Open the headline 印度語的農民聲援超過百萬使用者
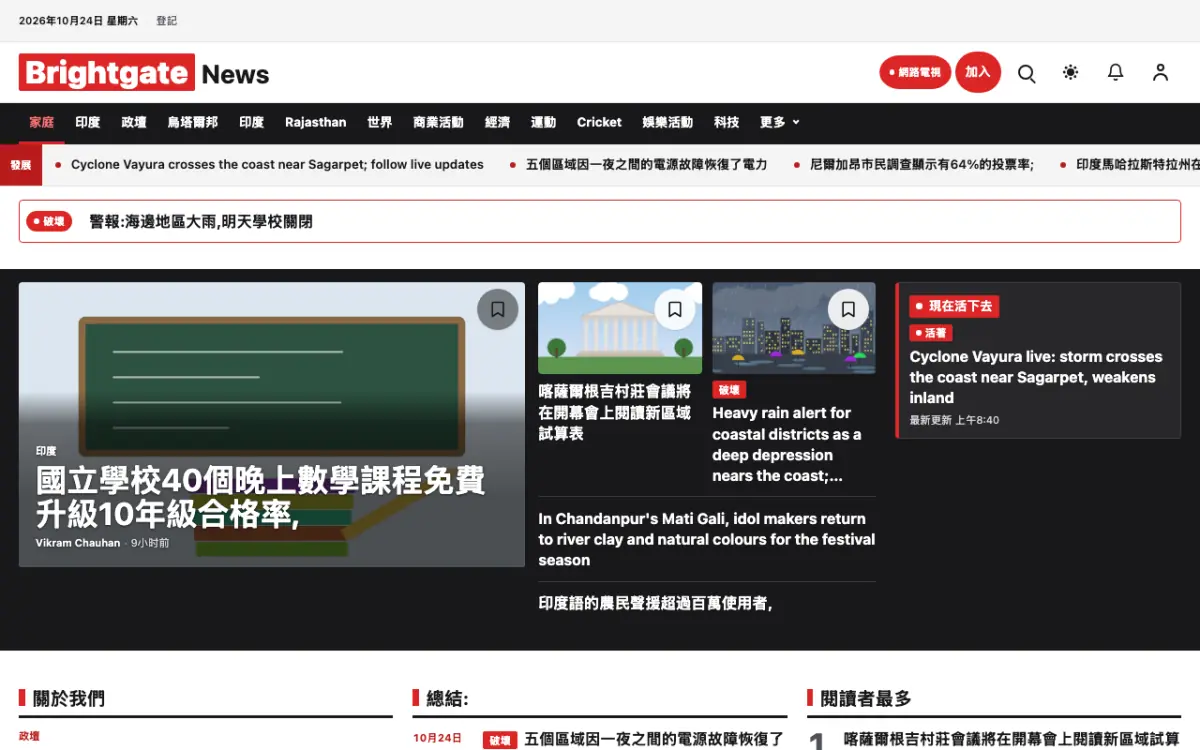1200x750 pixels. click(655, 603)
